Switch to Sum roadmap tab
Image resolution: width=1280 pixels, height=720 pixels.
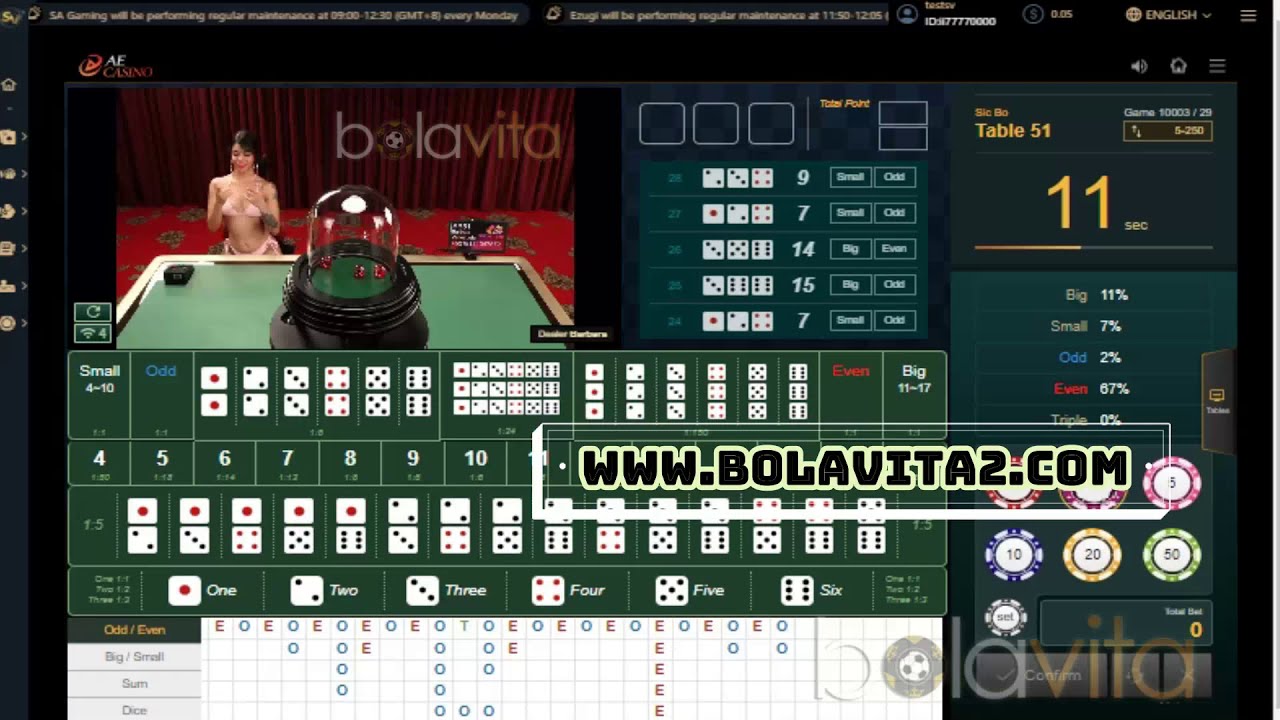(x=135, y=684)
